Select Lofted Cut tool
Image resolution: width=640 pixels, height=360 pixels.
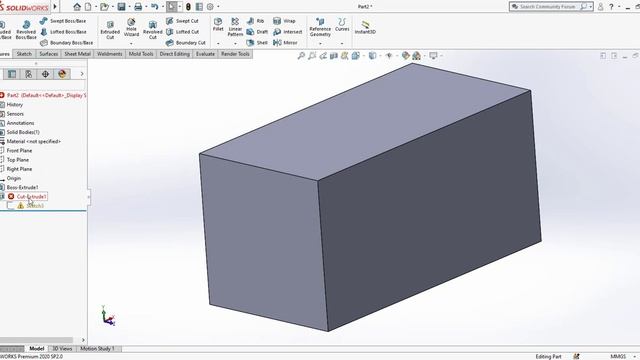[182, 32]
